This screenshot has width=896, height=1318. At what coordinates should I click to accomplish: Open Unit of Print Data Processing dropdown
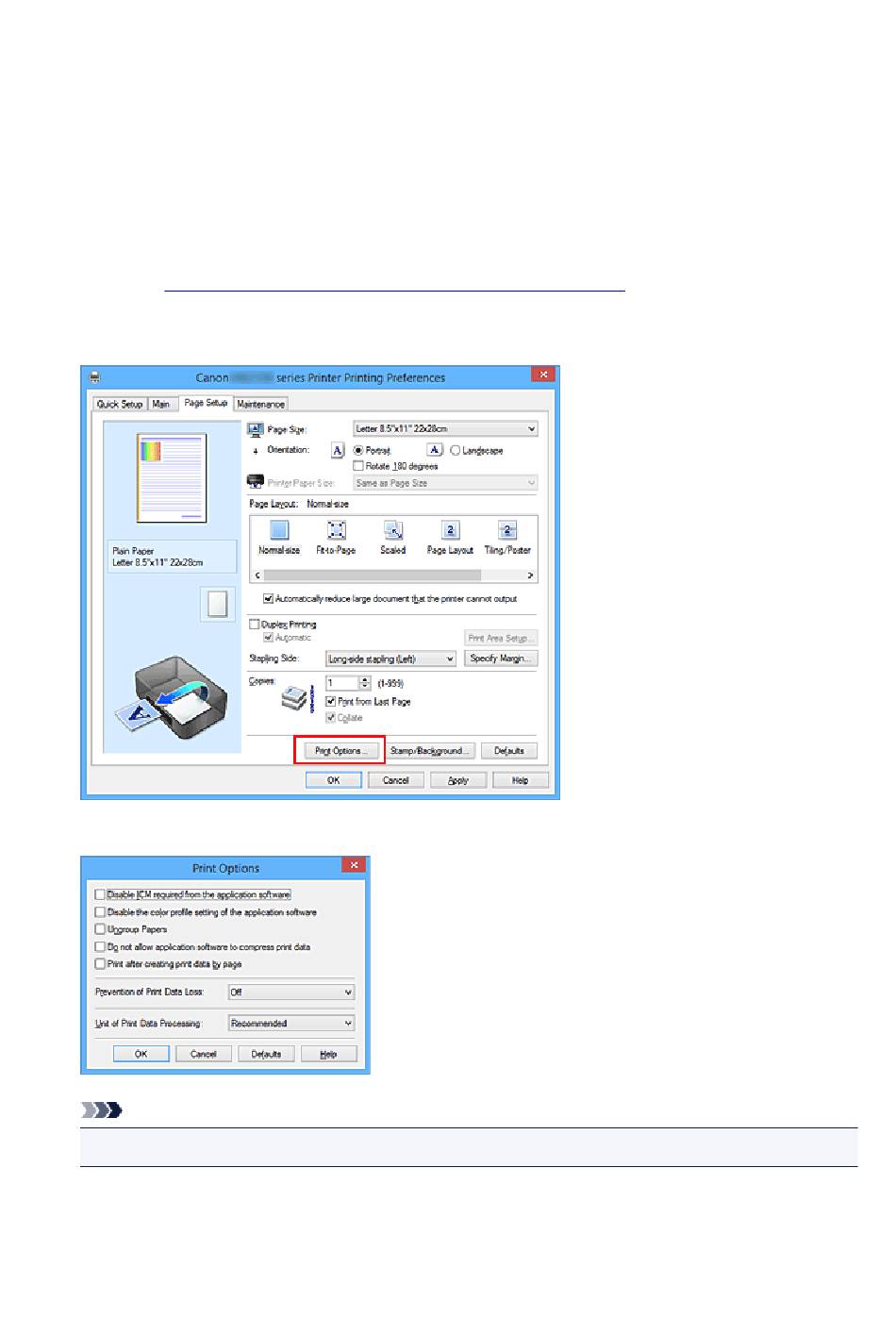point(291,1023)
